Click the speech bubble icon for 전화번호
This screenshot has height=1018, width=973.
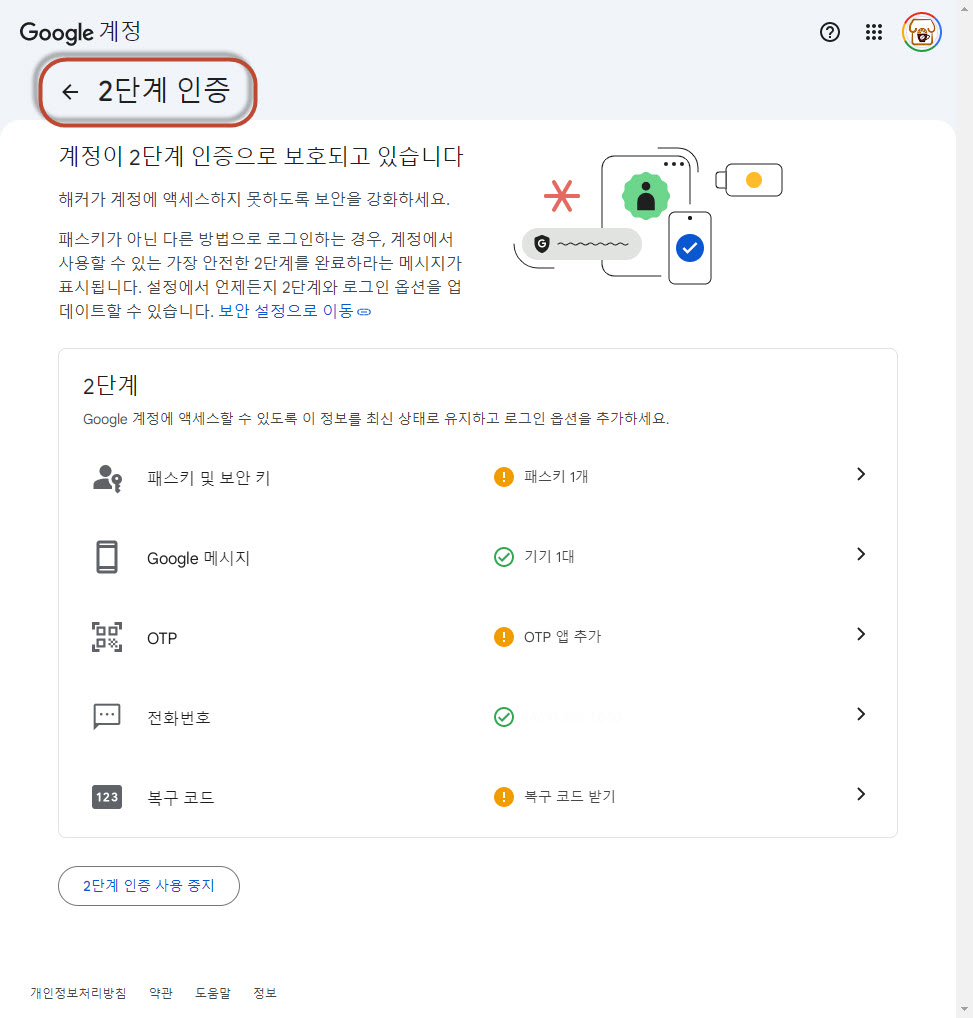[107, 716]
